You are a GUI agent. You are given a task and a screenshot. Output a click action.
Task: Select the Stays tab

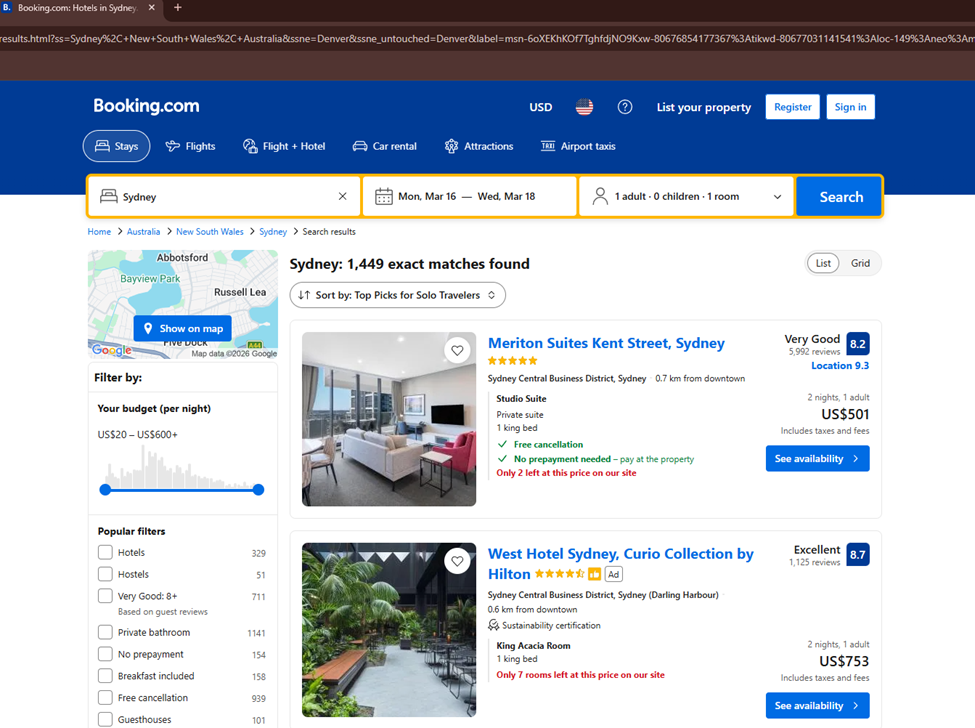point(116,146)
